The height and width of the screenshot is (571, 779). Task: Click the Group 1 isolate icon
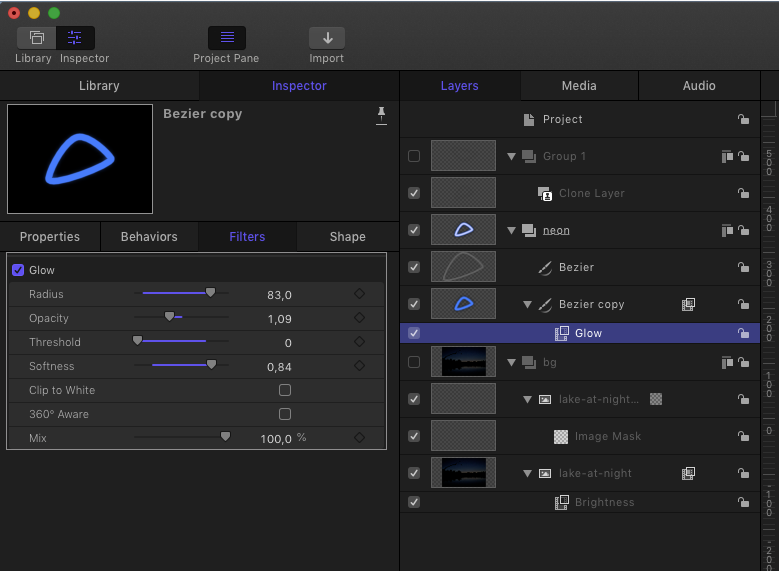coord(727,157)
